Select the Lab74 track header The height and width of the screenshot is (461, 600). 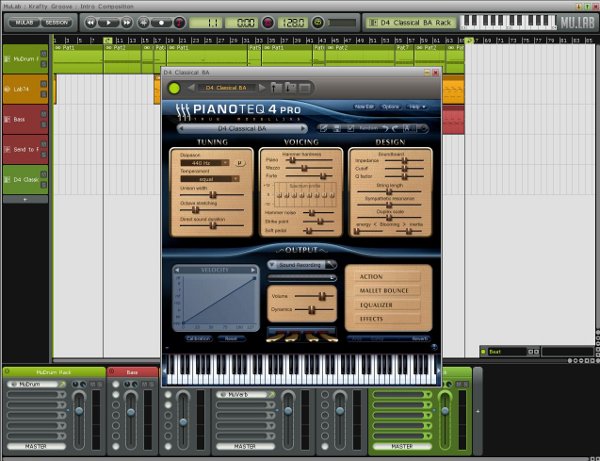[x=26, y=89]
